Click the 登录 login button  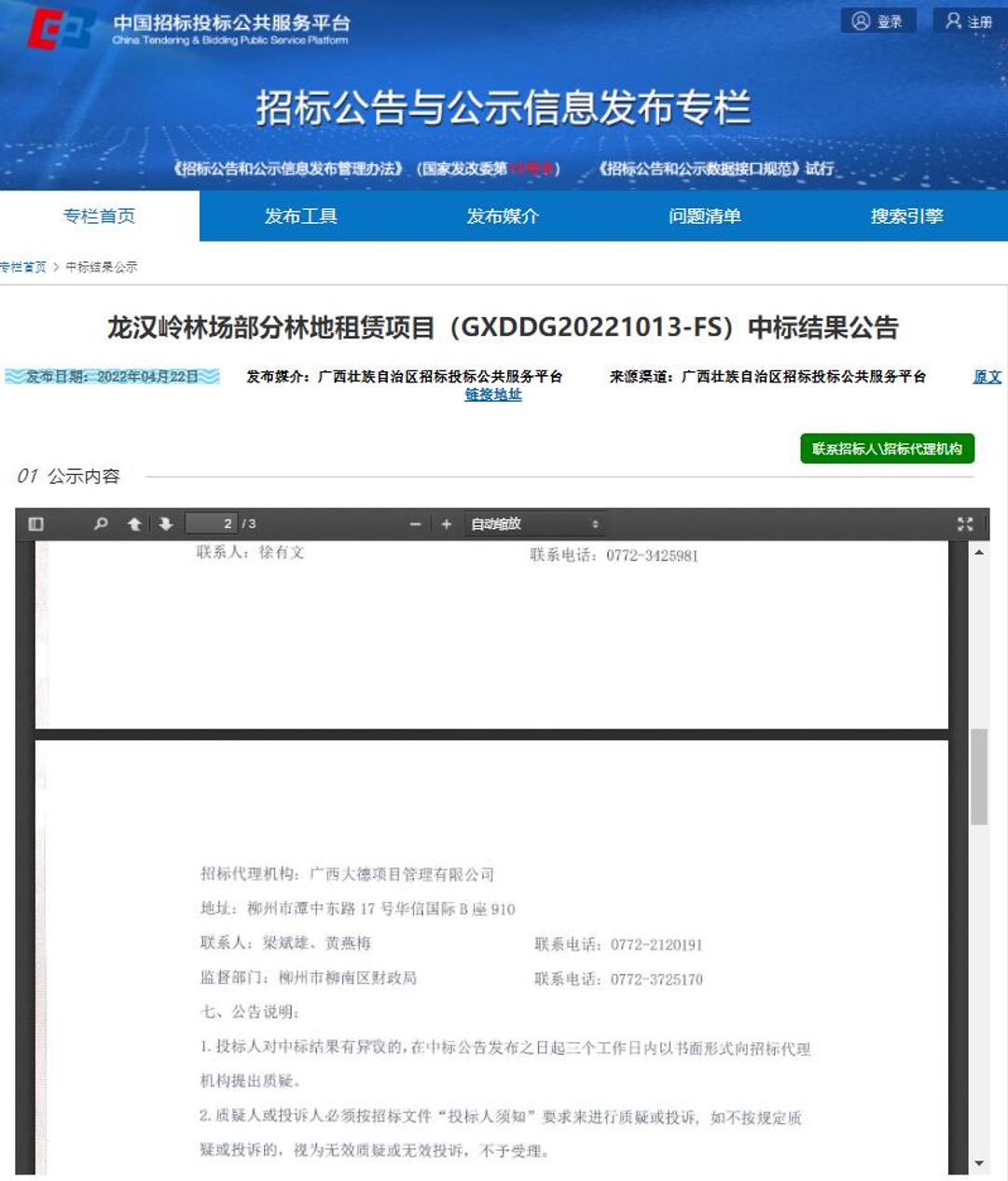click(x=878, y=21)
